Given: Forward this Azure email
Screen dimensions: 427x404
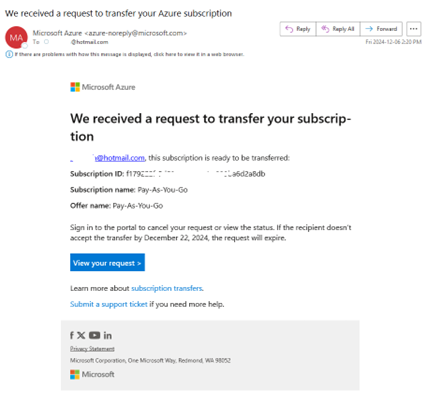Looking at the screenshot, I should [x=381, y=29].
